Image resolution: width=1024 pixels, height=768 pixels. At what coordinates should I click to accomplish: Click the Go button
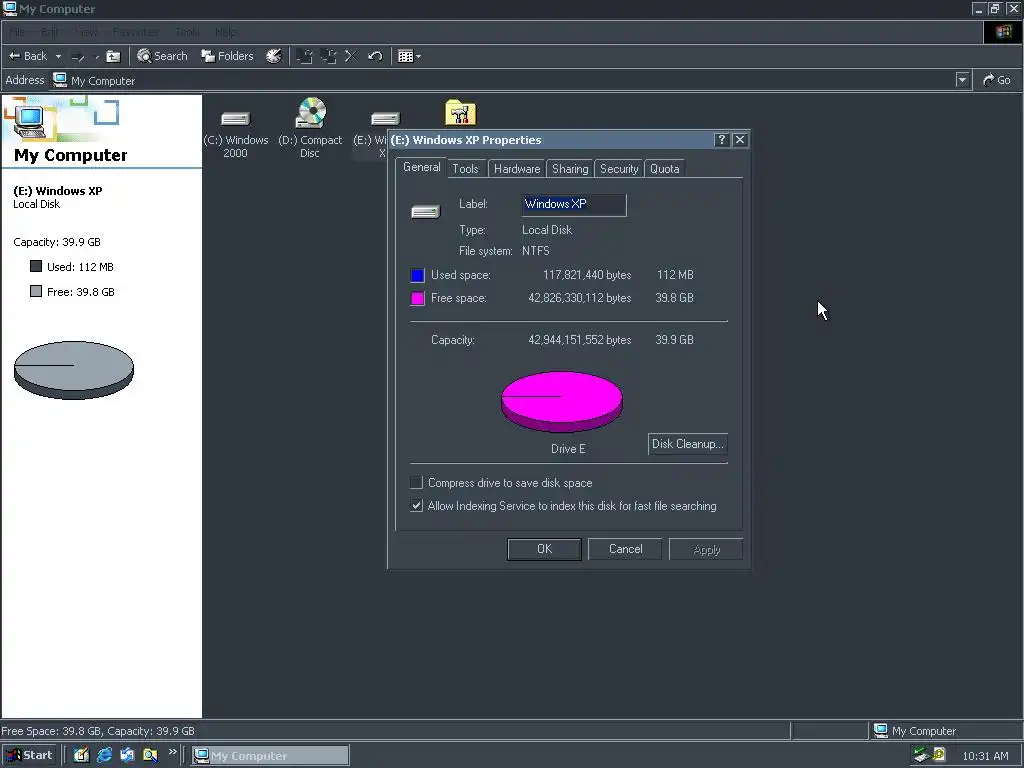(997, 80)
